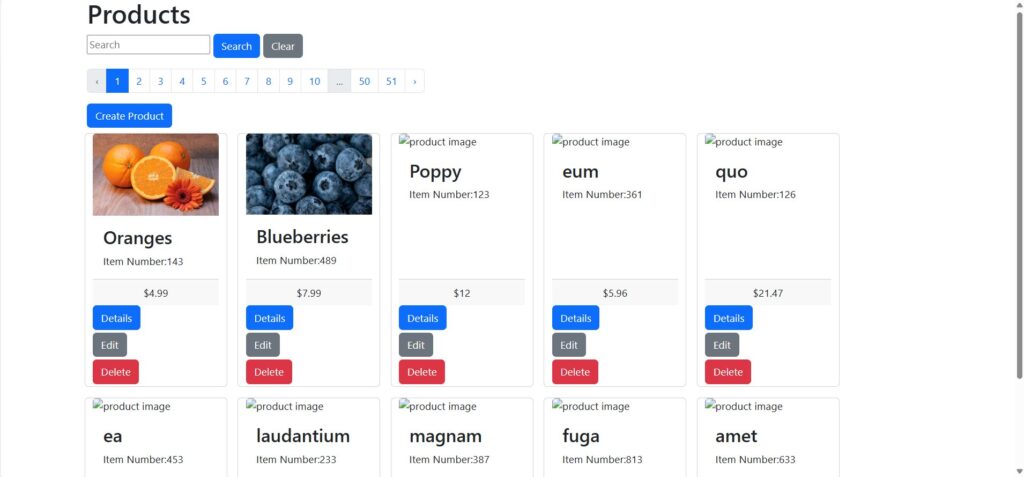1024x477 pixels.
Task: Jump to page 10 in pagination
Action: [x=314, y=81]
